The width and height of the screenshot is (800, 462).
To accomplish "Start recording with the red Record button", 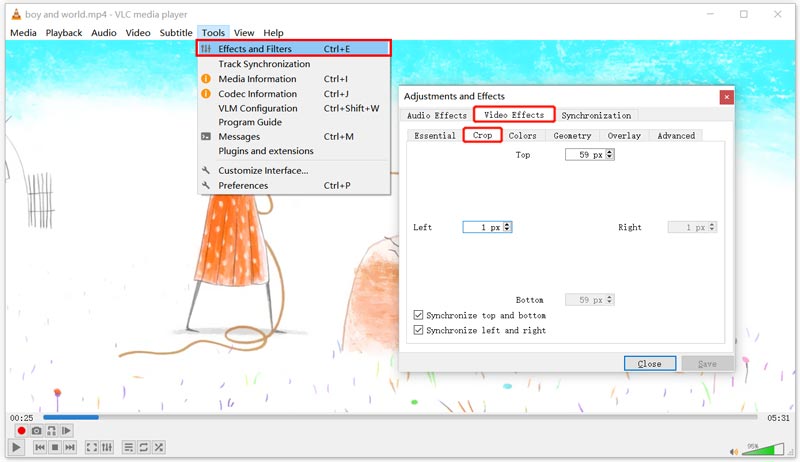I will pos(21,431).
